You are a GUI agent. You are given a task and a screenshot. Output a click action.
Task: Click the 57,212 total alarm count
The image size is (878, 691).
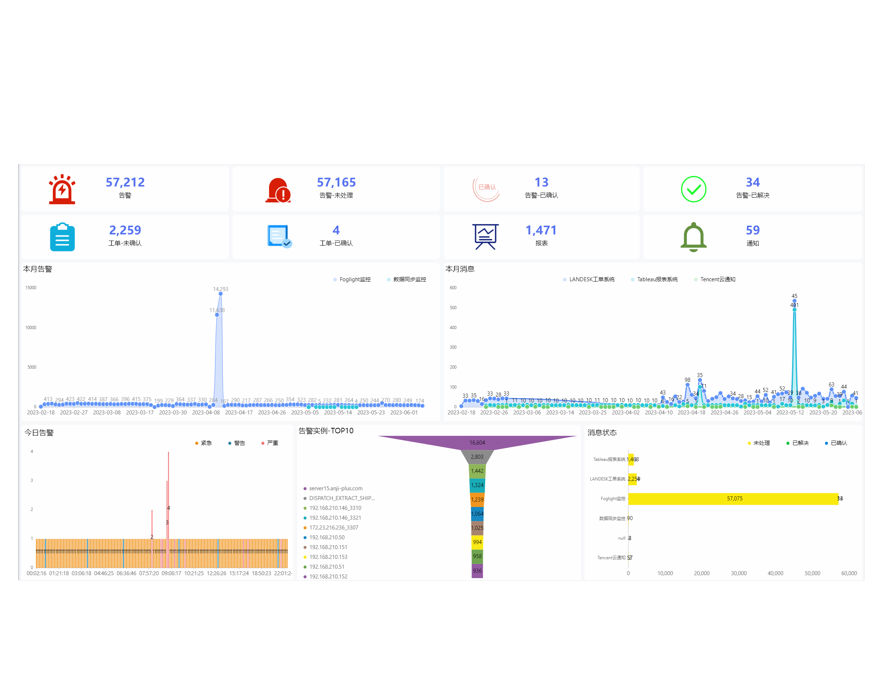tap(125, 182)
